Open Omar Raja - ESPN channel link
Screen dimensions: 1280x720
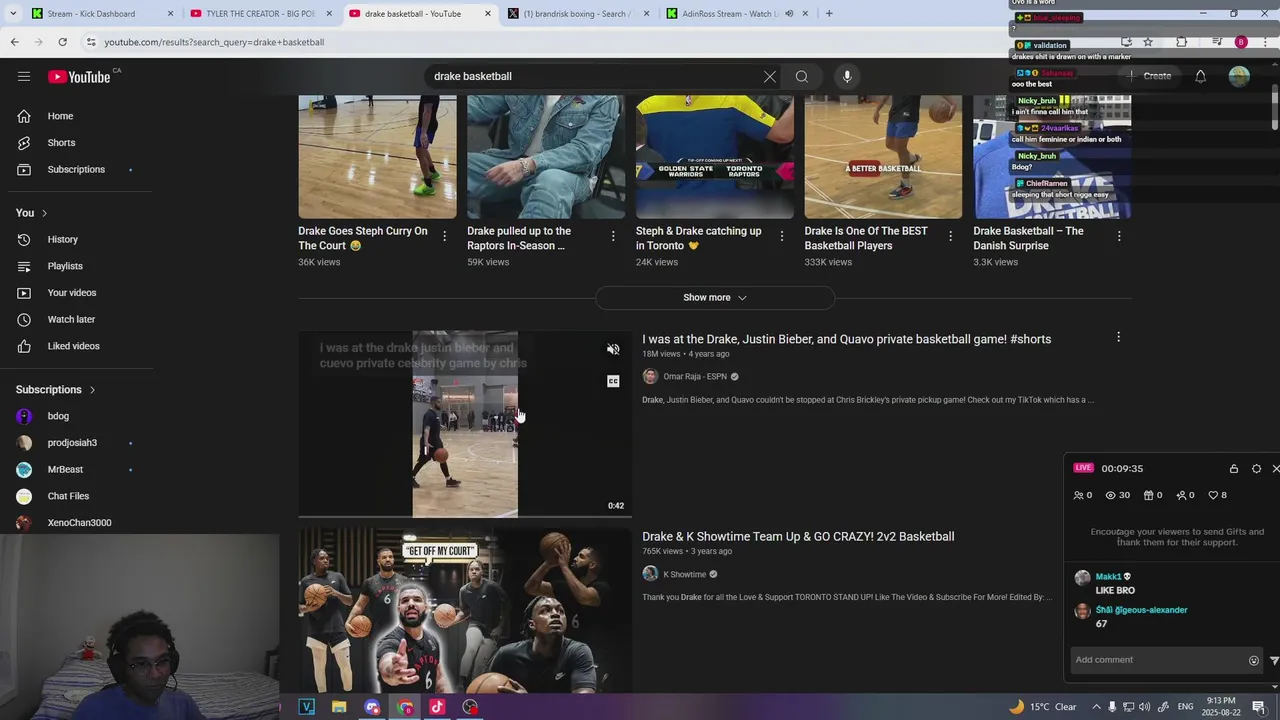point(695,377)
